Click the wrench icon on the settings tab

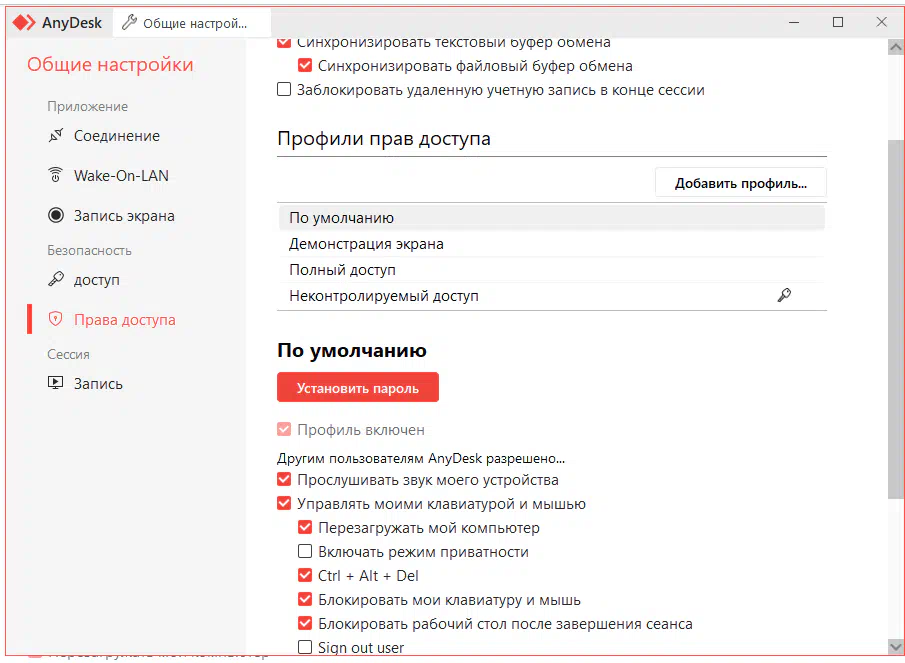tap(129, 23)
